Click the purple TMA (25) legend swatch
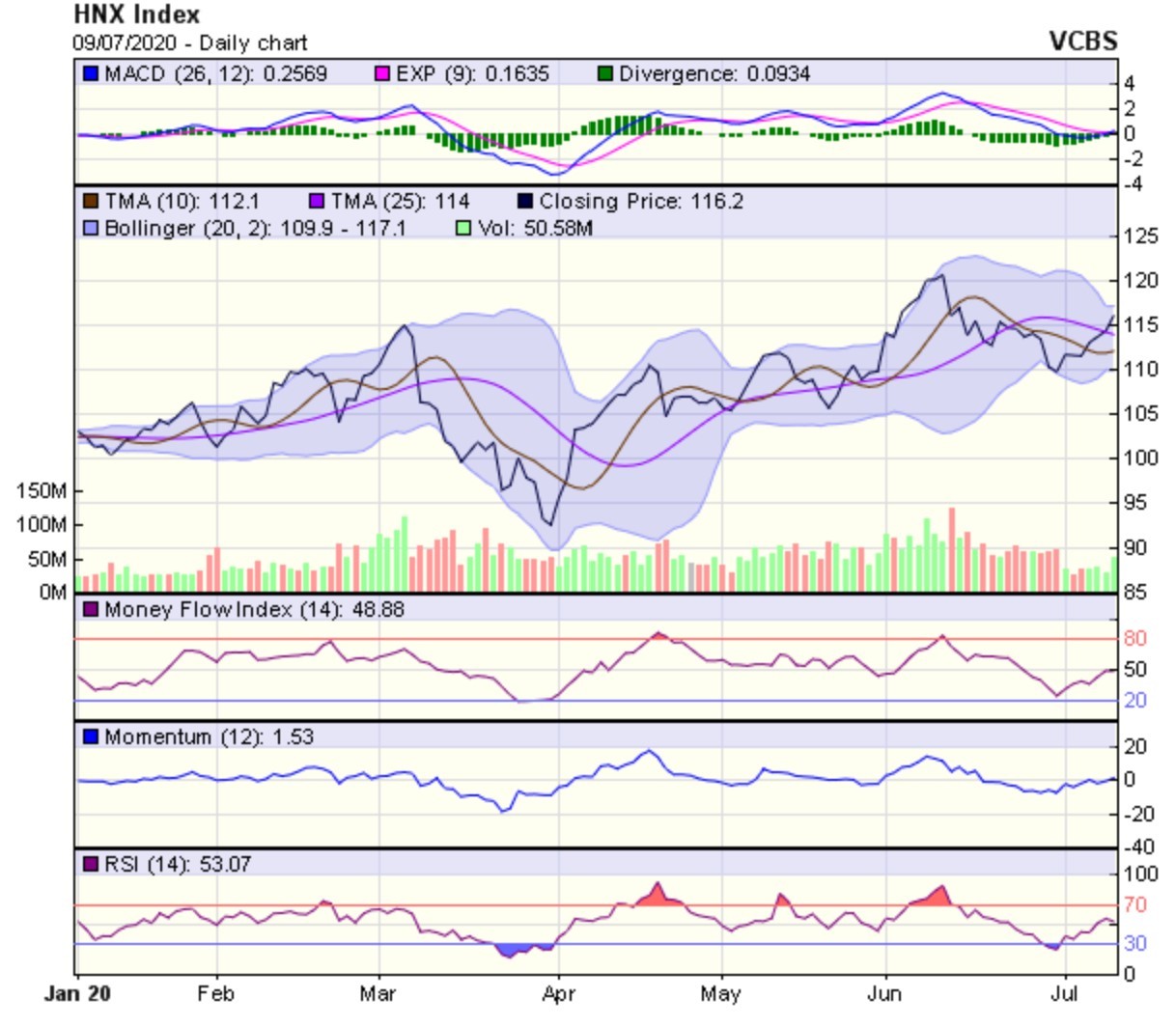Screen dimensions: 1176x1027 [317, 202]
